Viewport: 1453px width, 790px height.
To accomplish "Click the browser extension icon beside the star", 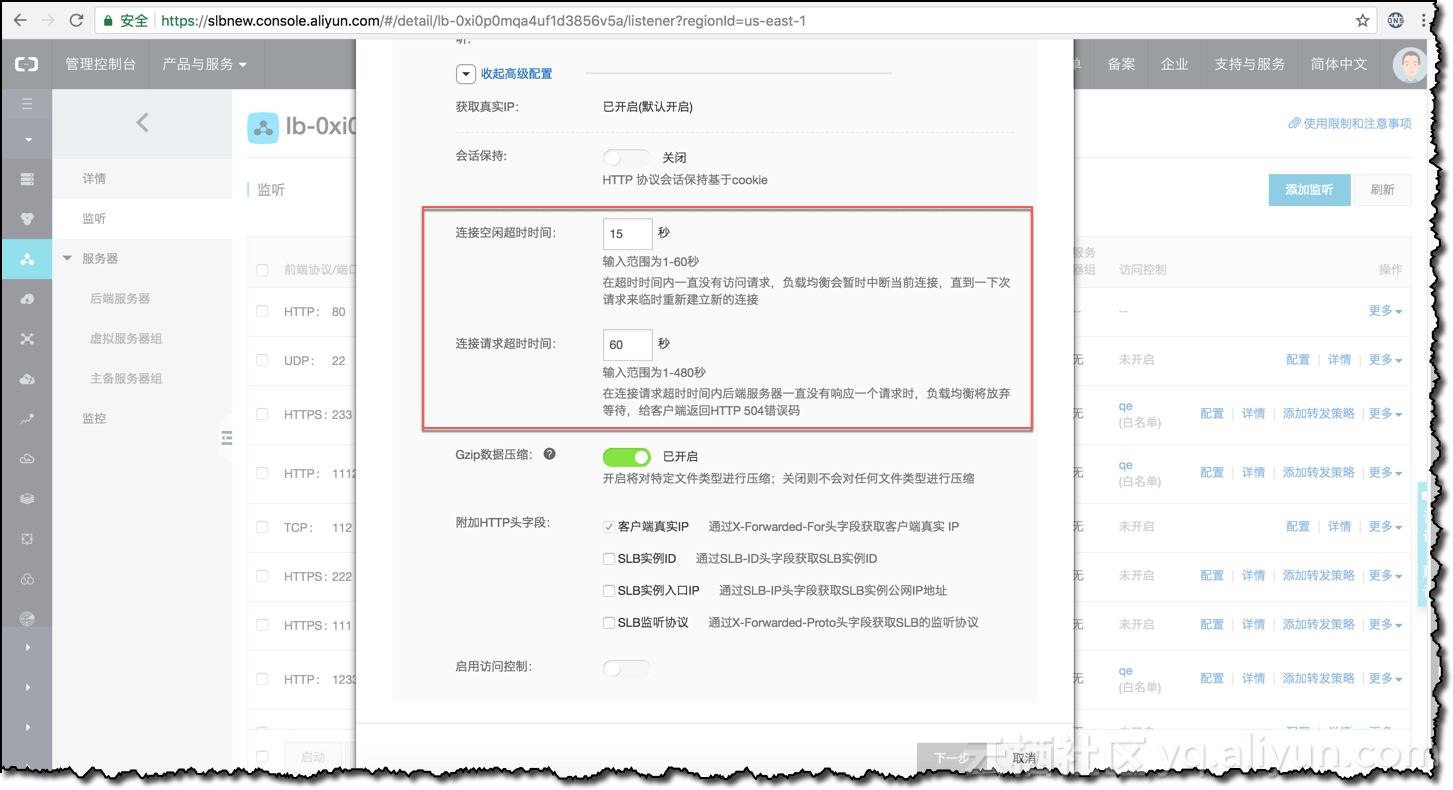I will [x=1396, y=20].
